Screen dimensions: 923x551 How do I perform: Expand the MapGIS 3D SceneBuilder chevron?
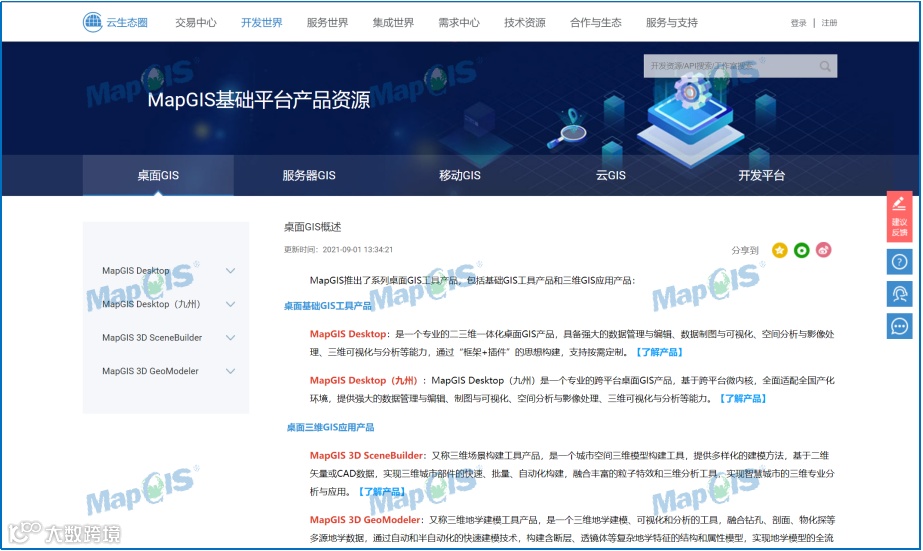pos(230,338)
